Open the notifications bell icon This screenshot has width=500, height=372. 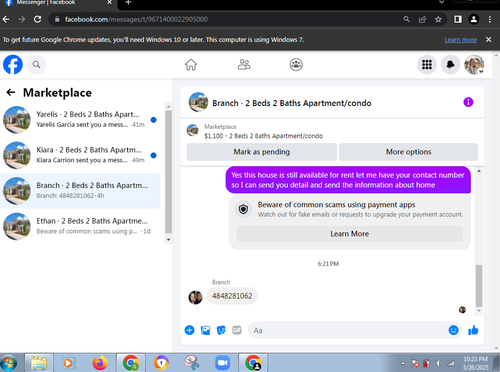click(450, 64)
